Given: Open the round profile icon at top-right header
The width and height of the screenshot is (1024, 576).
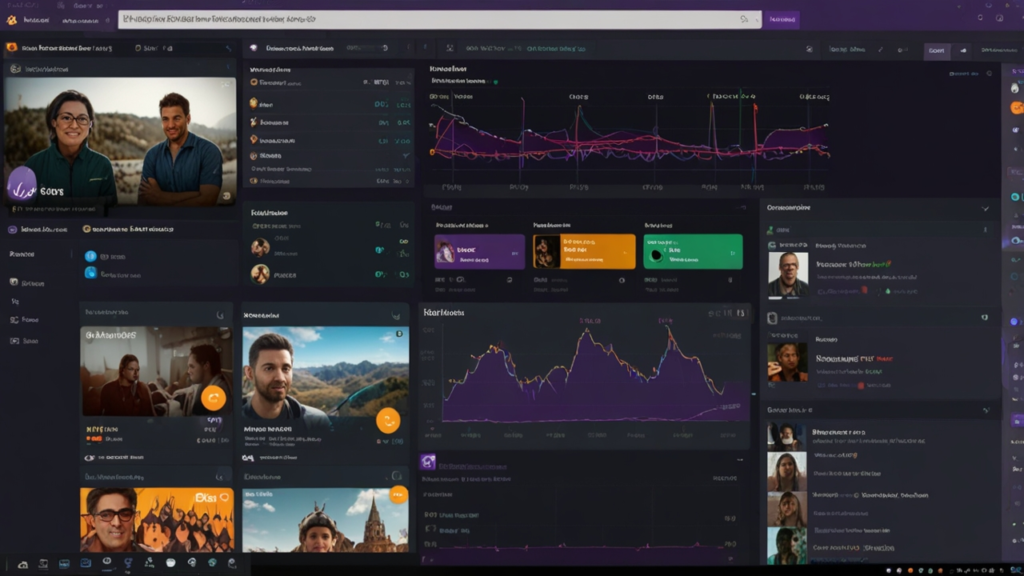Looking at the screenshot, I should (x=999, y=18).
